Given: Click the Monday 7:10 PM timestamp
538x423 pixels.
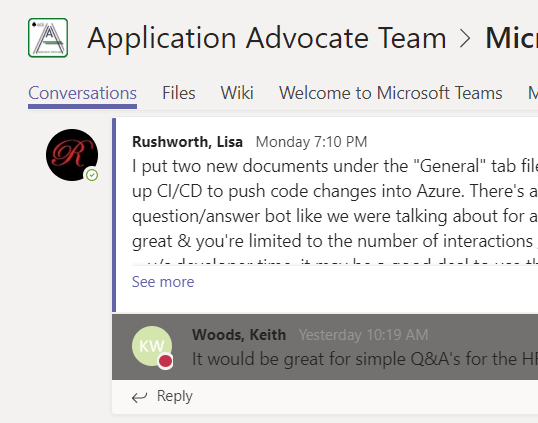Looking at the screenshot, I should click(312, 142).
